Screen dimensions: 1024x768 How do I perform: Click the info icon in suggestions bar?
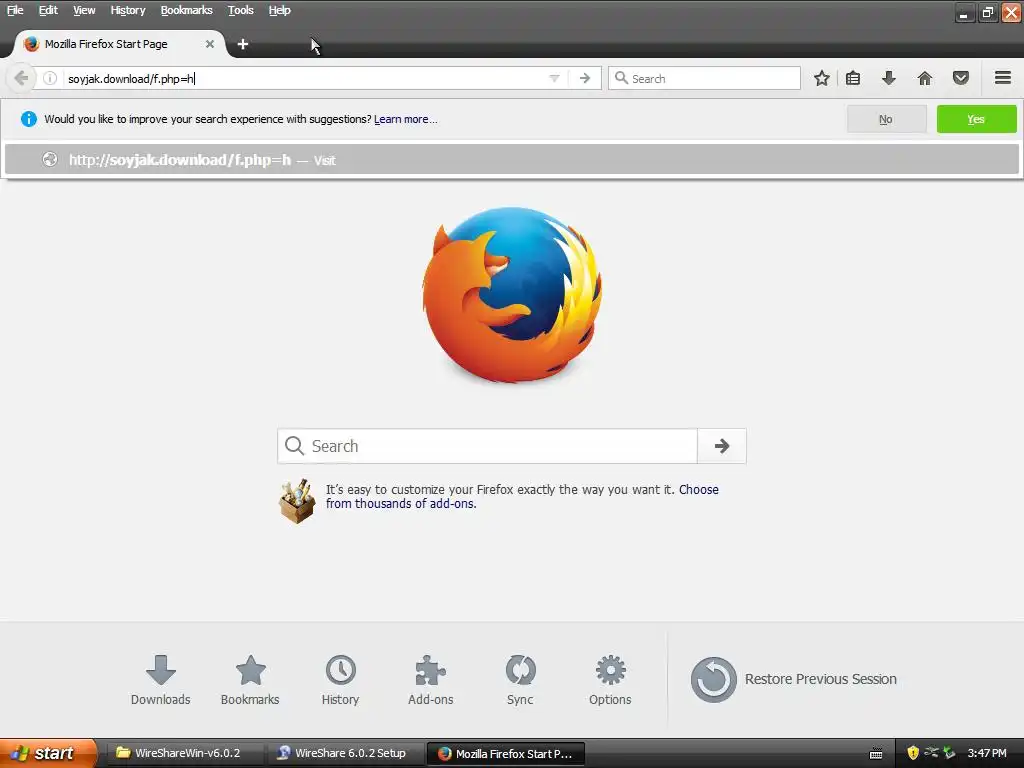pos(29,119)
